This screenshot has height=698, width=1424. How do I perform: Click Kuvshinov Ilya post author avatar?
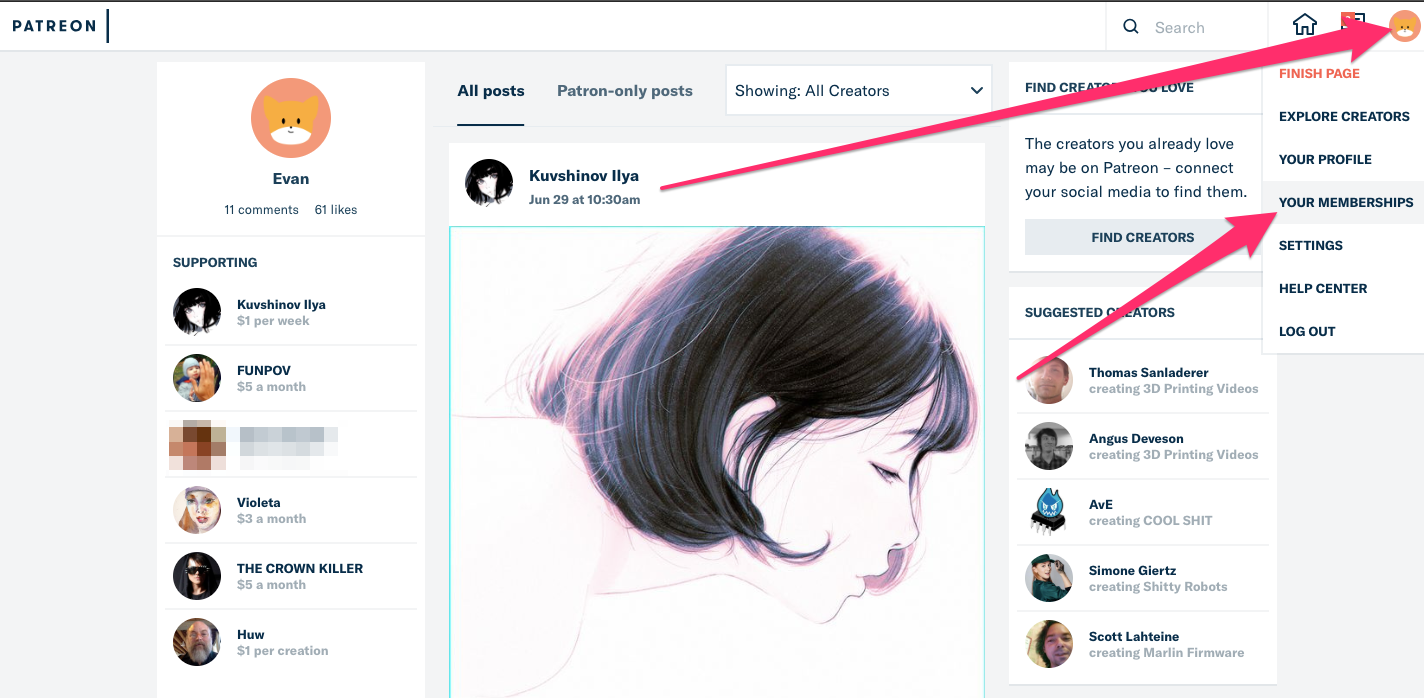(x=489, y=183)
